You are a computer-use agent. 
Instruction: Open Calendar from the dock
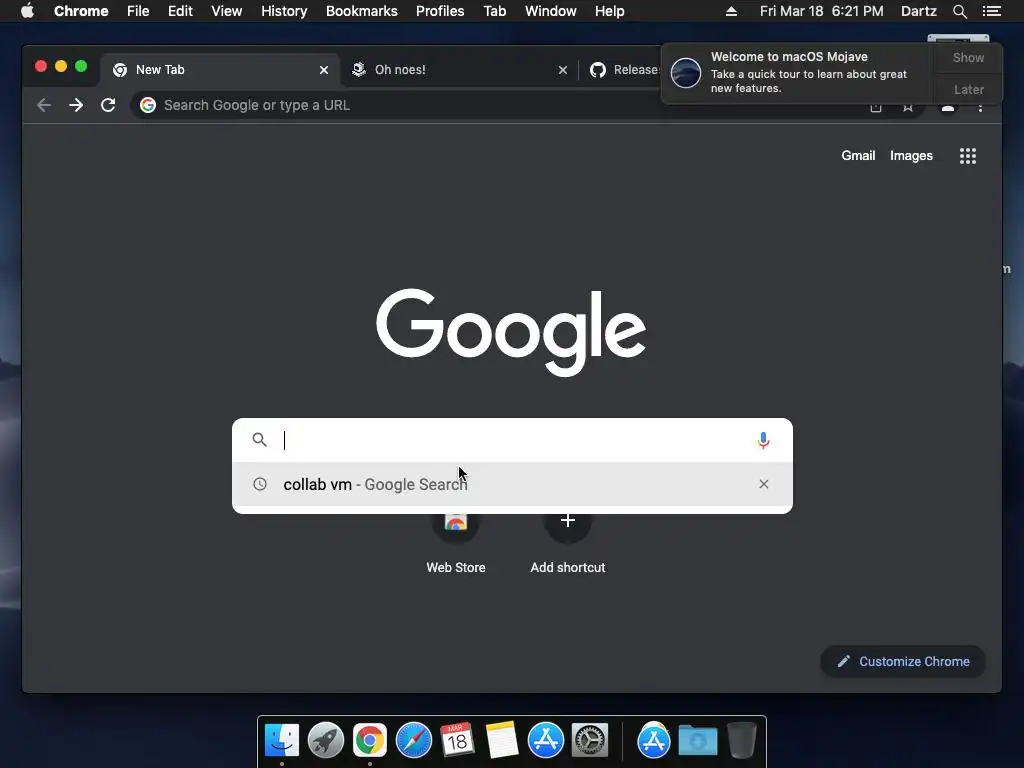click(458, 740)
